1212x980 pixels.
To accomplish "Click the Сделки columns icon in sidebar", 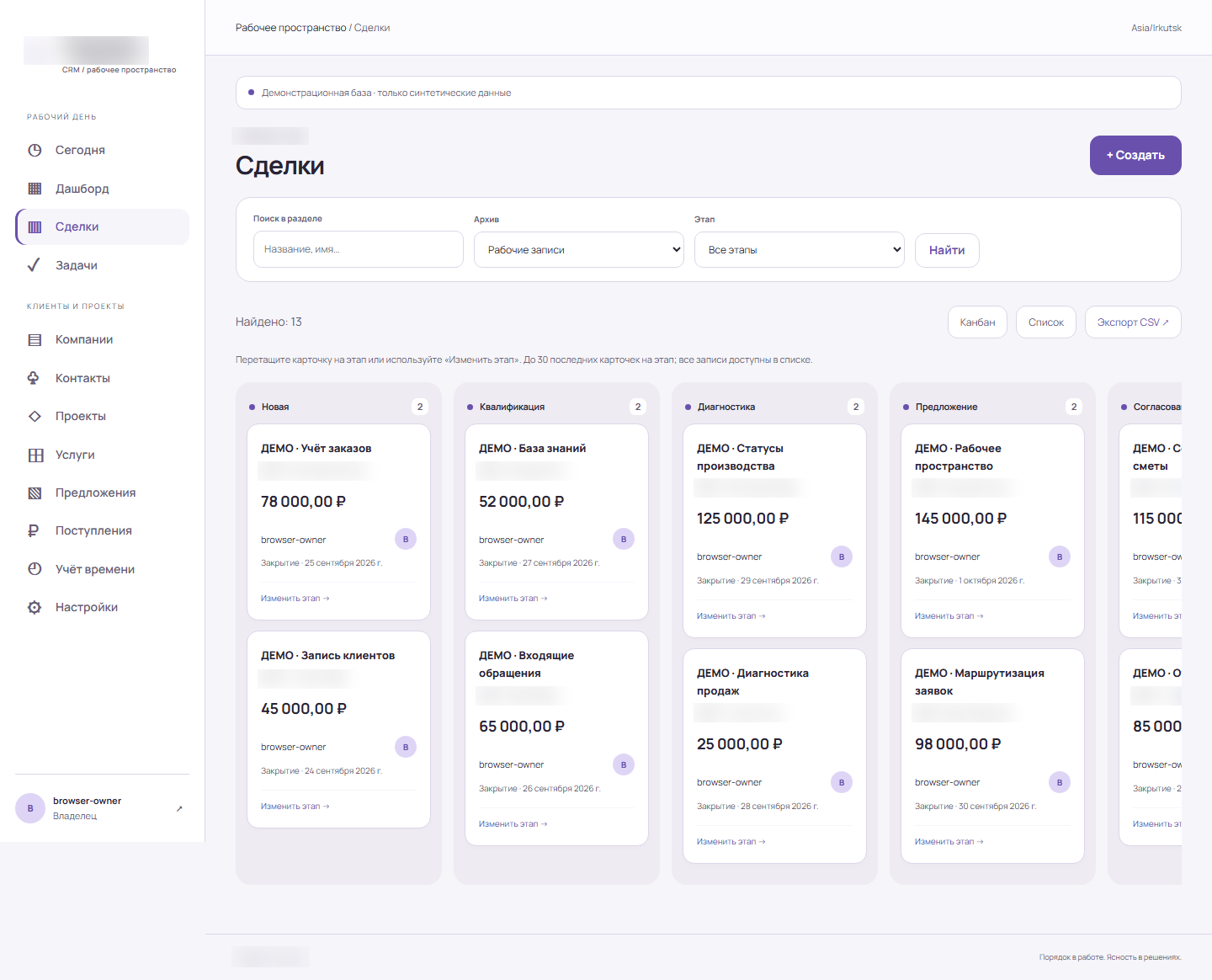I will click(x=35, y=227).
